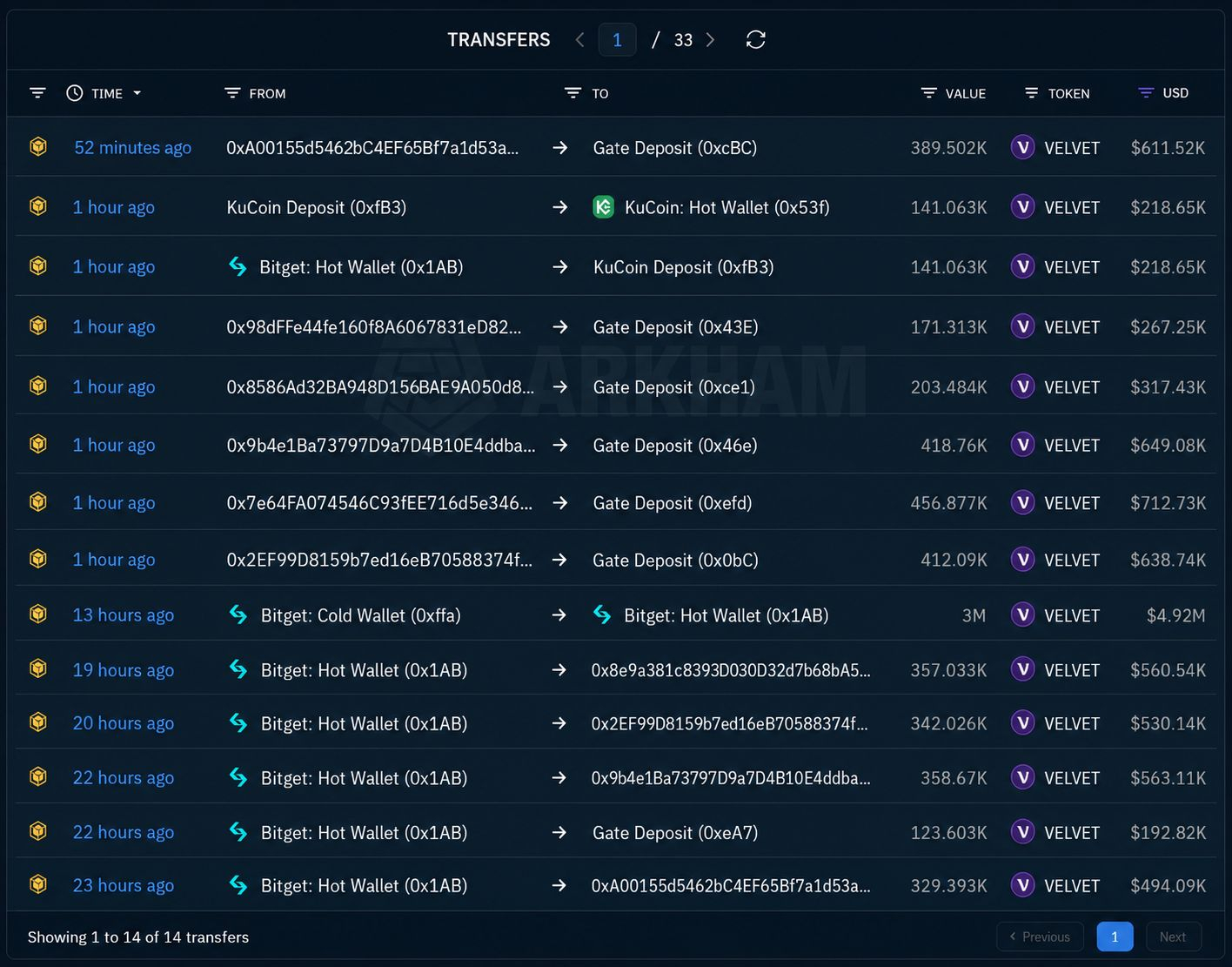Open sender address 0xA00155d5462bC4EF65Bf7a1d53a
Image resolution: width=1232 pixels, height=967 pixels.
point(372,147)
